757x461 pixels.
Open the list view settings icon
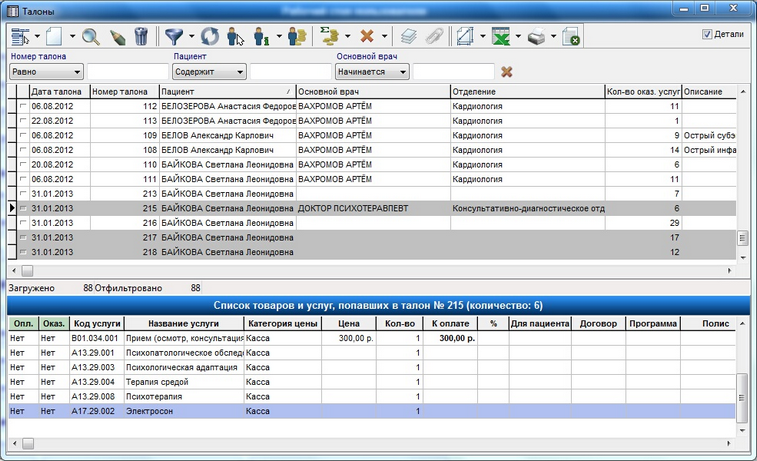tap(20, 36)
